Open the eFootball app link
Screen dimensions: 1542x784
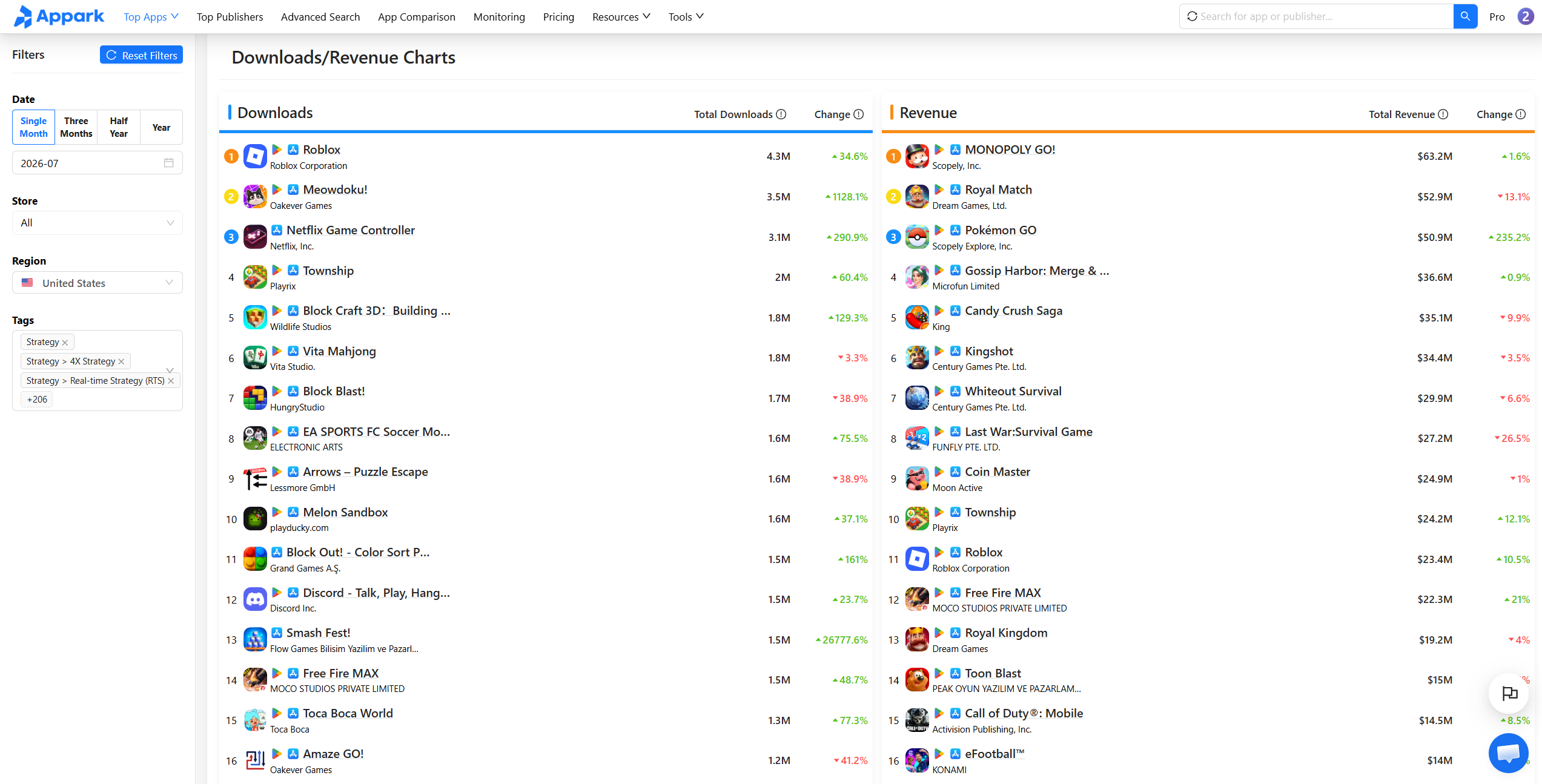pos(994,754)
